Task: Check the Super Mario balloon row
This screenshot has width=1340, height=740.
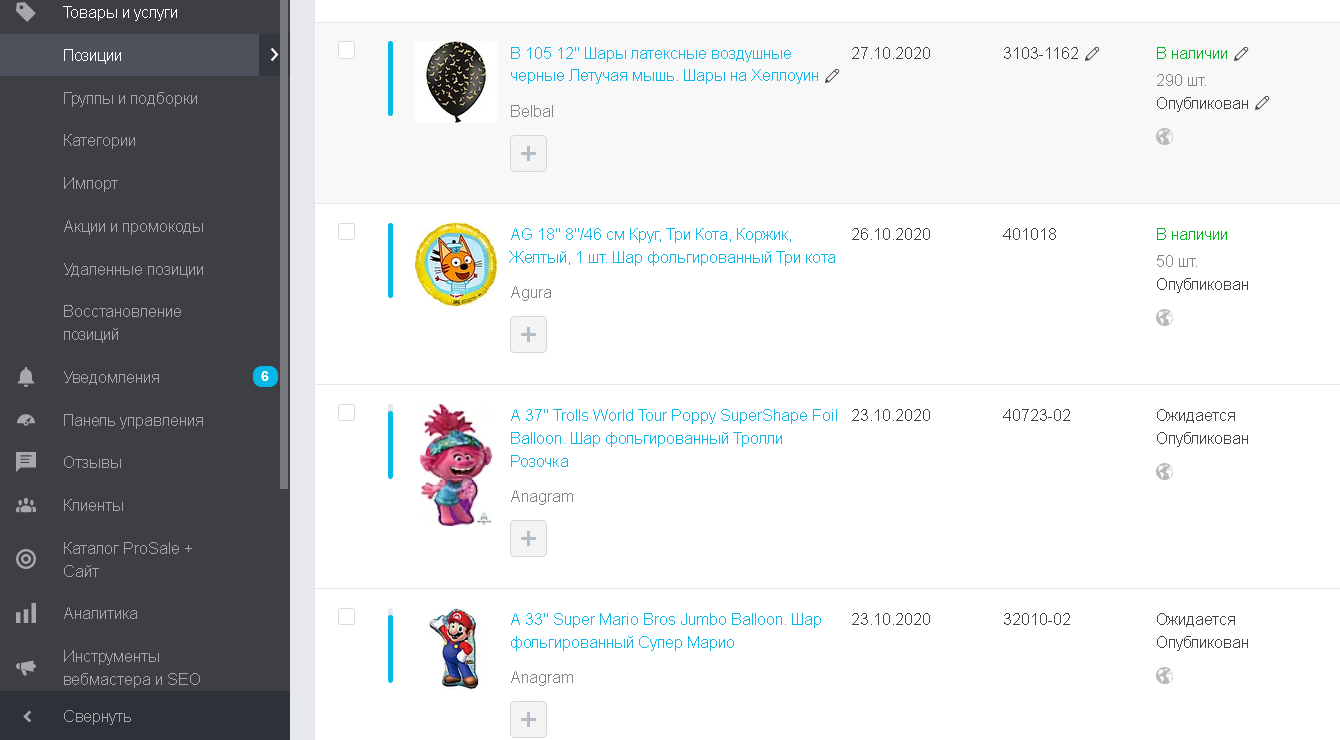Action: pos(346,616)
